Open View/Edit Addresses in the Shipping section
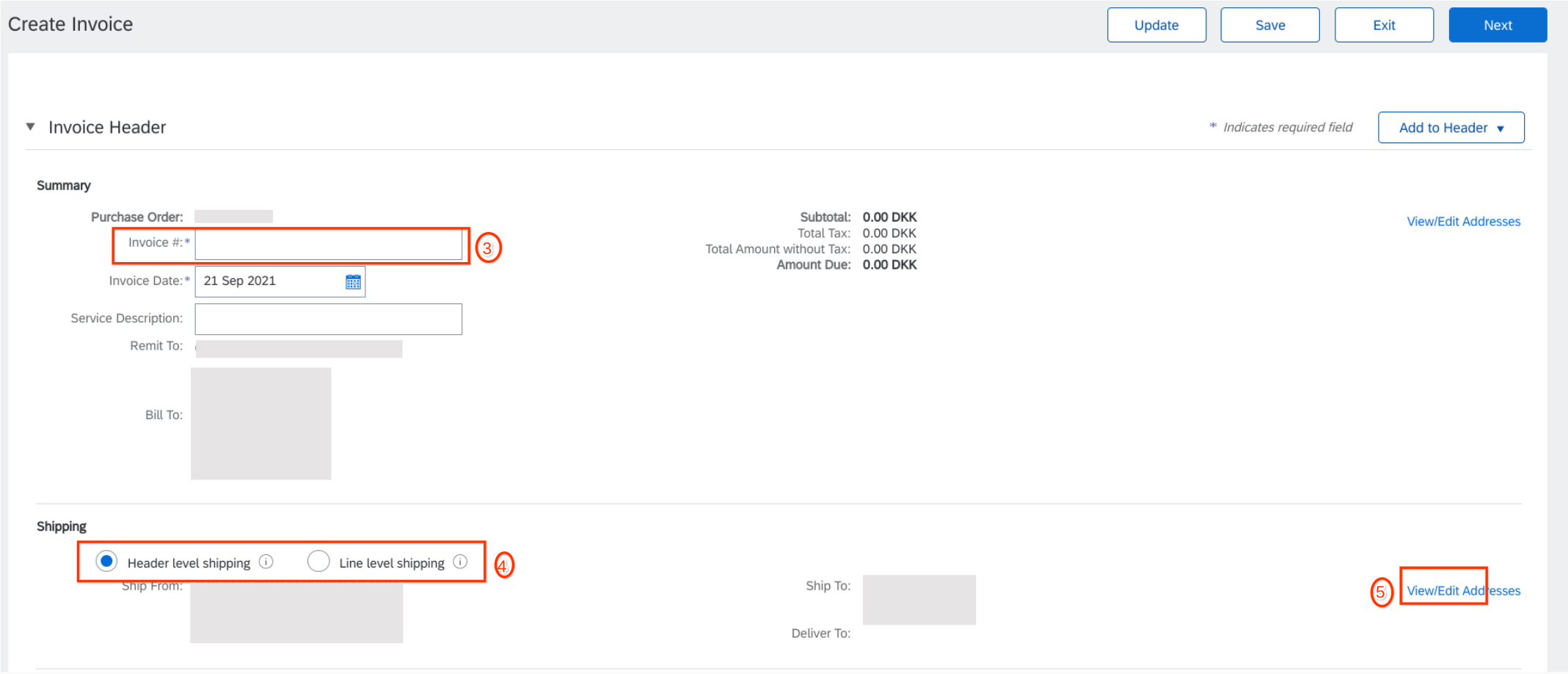 tap(1463, 590)
